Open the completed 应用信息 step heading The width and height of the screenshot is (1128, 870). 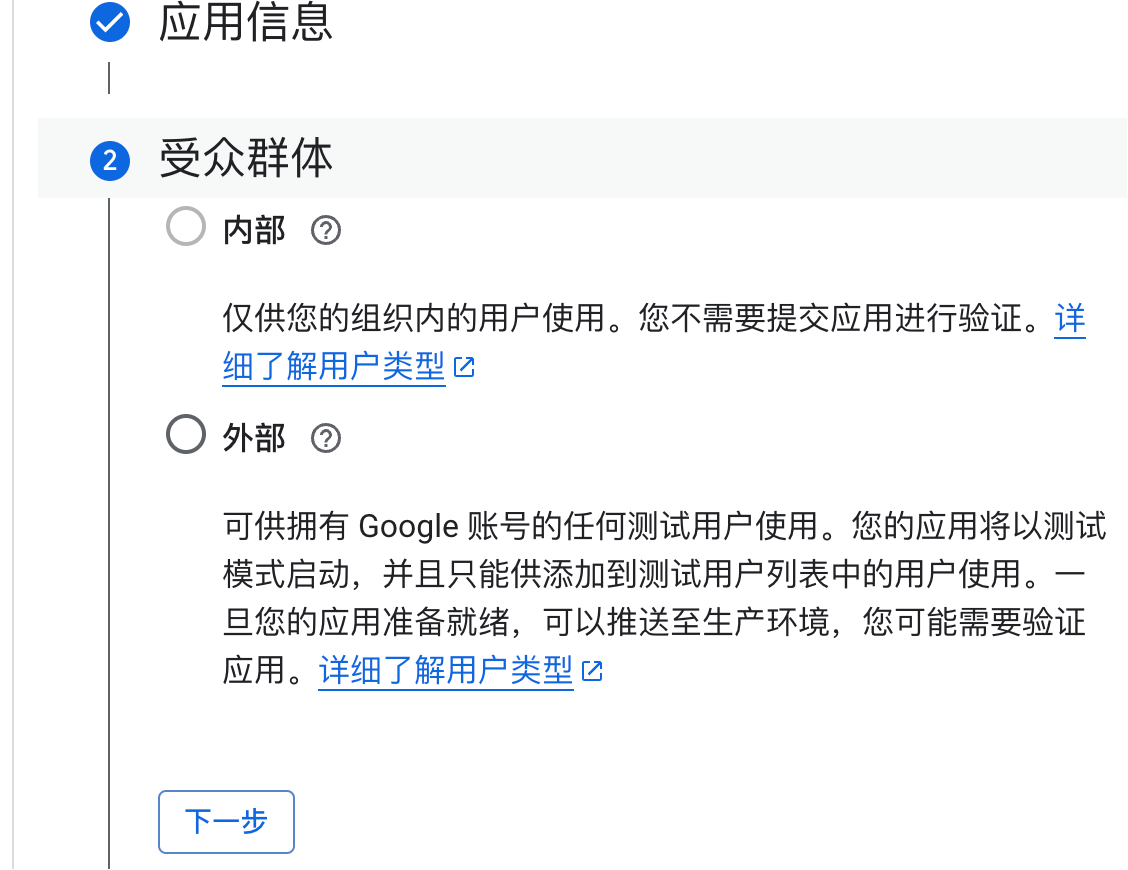[245, 22]
